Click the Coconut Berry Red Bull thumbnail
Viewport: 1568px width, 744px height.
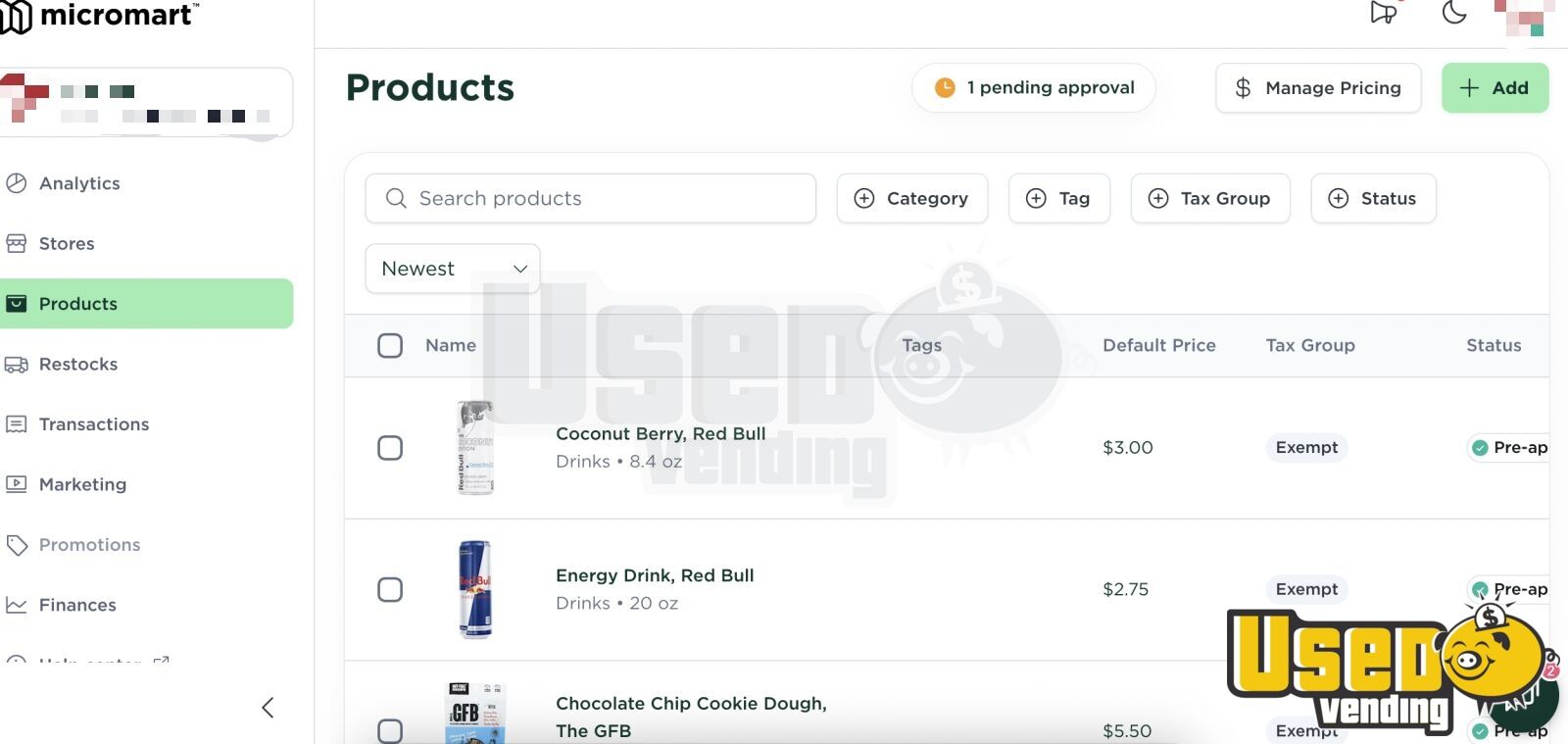coord(475,448)
